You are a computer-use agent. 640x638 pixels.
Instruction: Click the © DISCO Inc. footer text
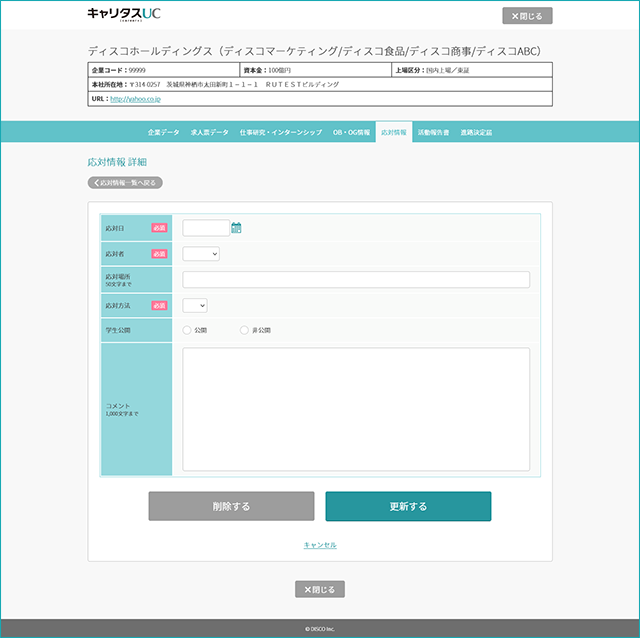[x=320, y=629]
